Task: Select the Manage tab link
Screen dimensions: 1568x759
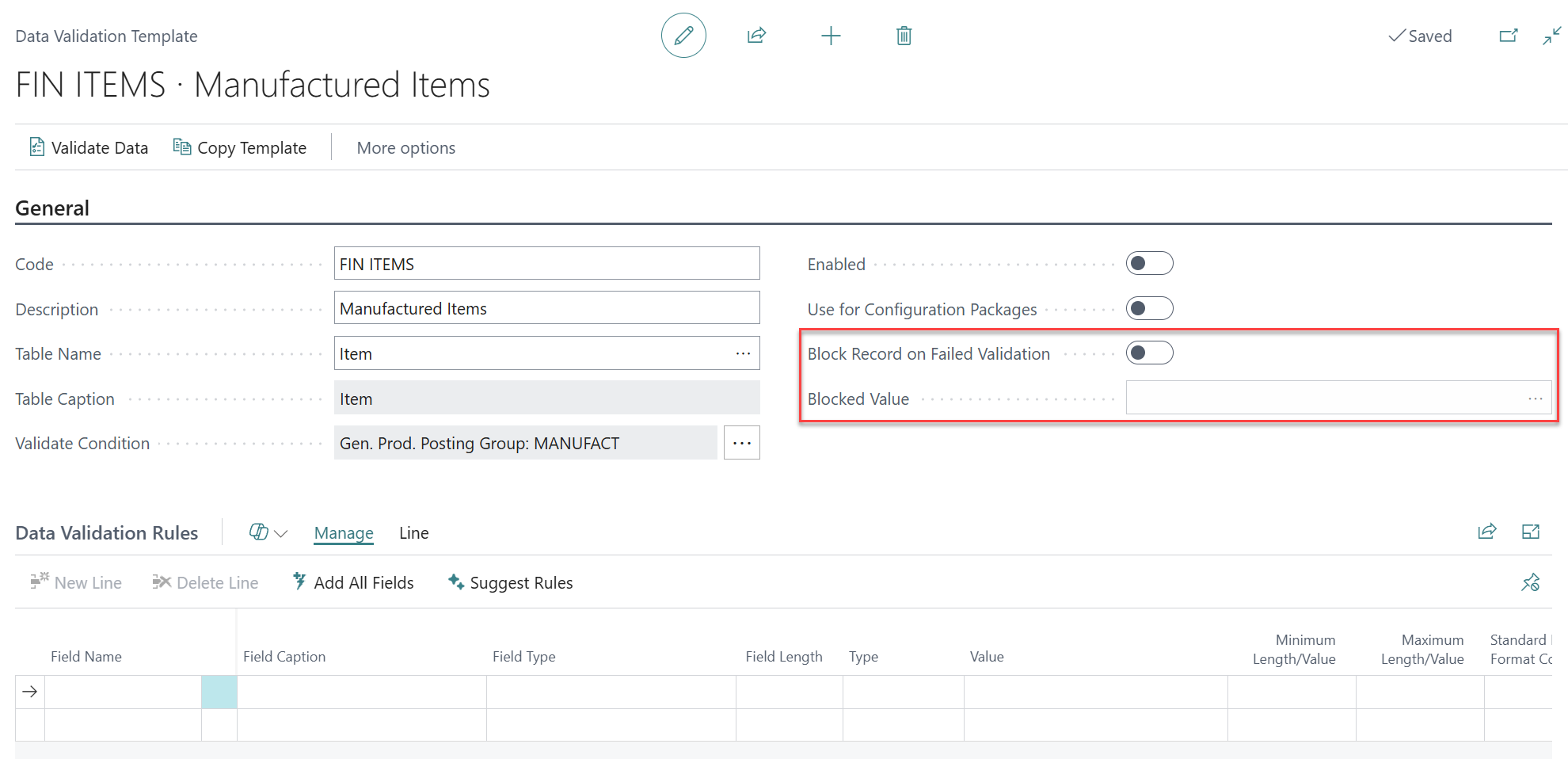Action: 343,532
